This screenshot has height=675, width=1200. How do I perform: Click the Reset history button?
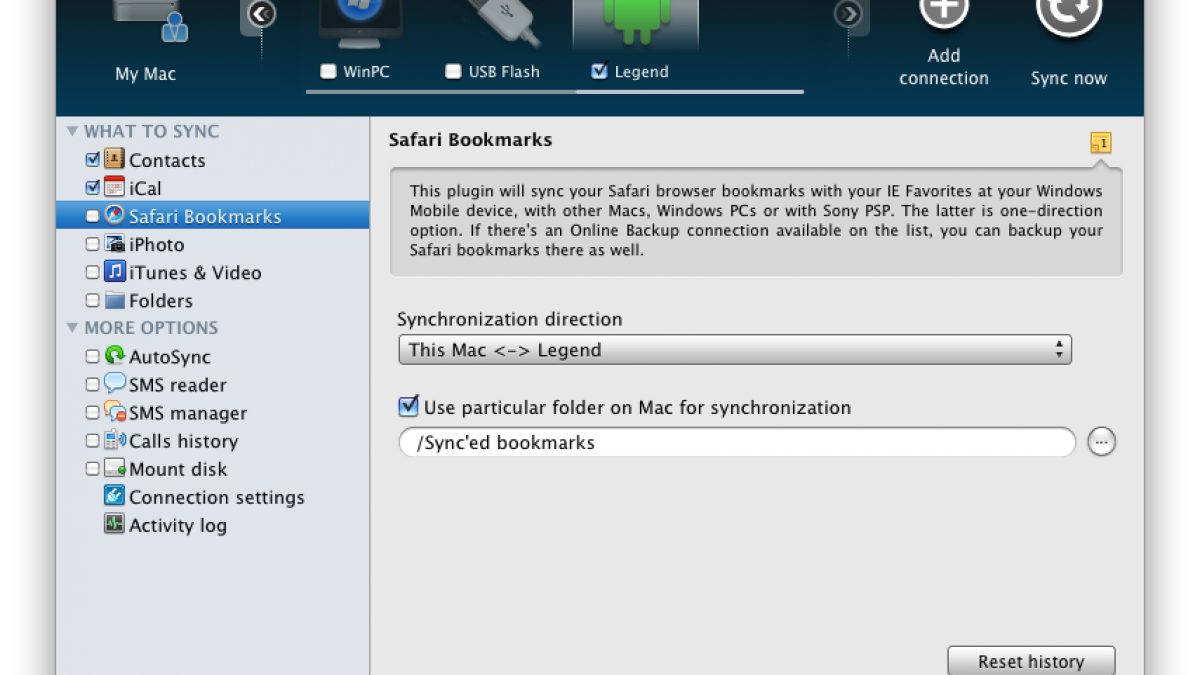point(1030,661)
